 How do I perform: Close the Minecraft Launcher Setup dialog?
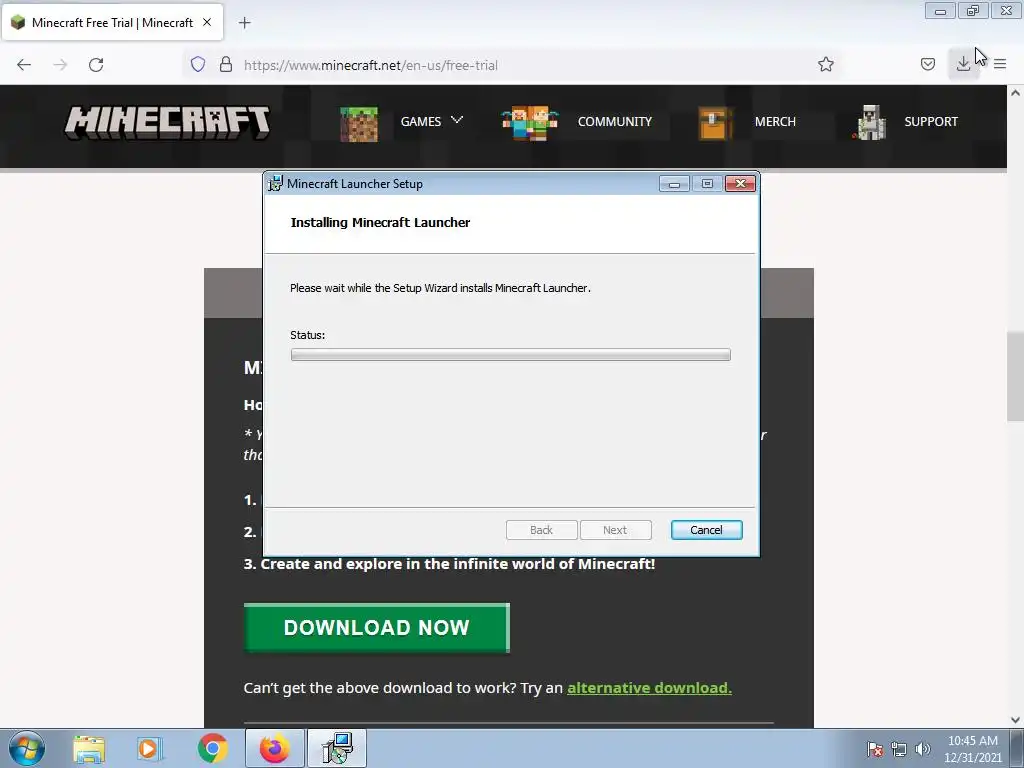pos(741,184)
